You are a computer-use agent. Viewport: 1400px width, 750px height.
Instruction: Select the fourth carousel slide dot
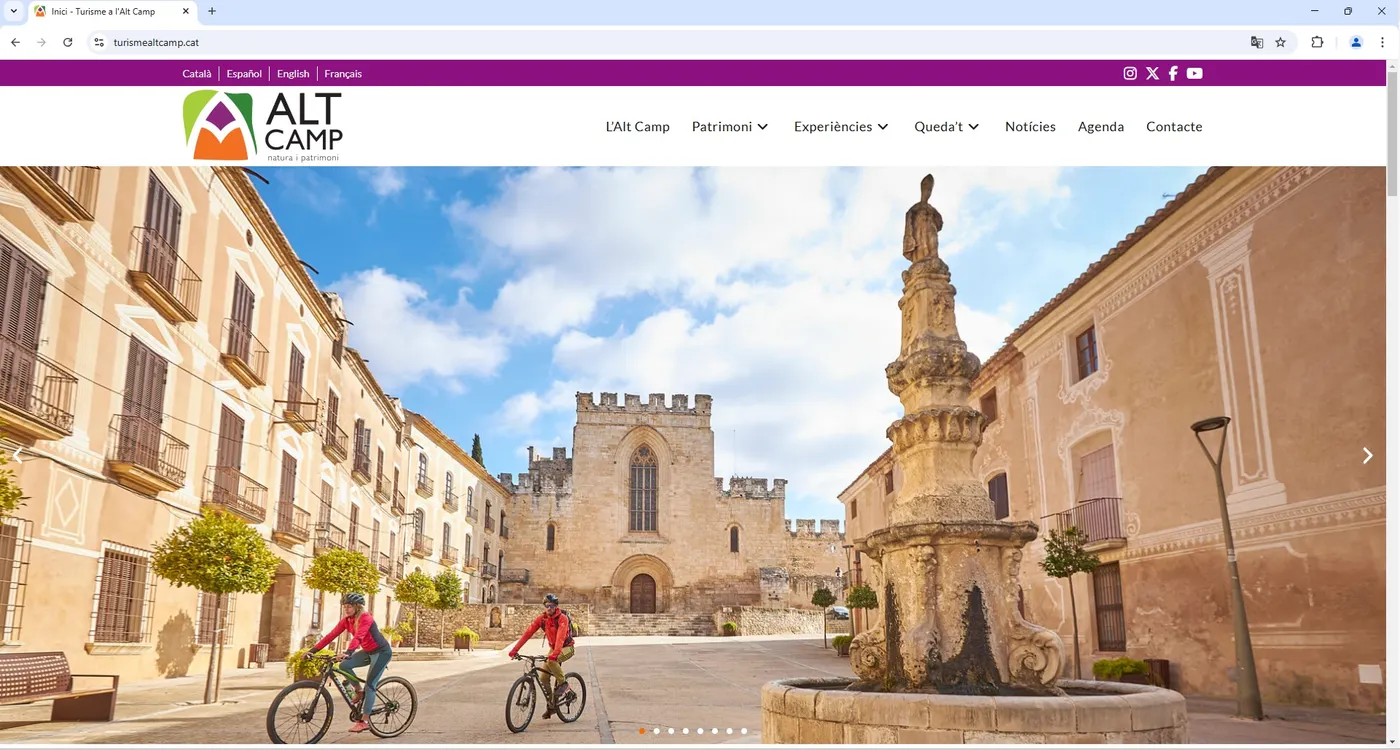click(x=685, y=731)
